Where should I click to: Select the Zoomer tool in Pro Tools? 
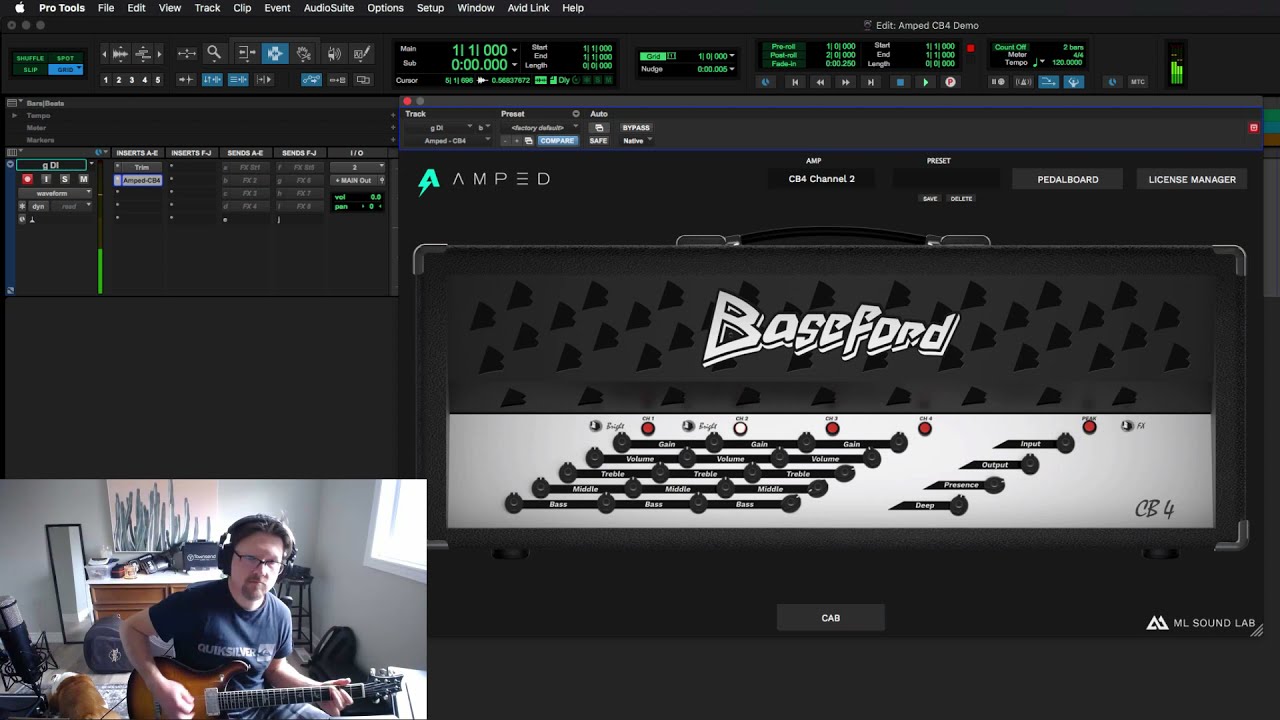pyautogui.click(x=214, y=54)
